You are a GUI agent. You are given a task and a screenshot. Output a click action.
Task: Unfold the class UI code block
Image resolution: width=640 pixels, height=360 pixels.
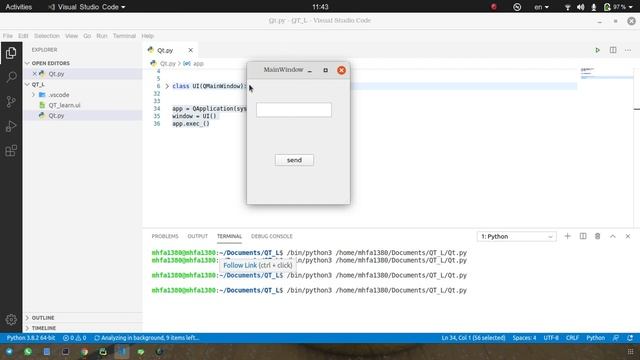tap(167, 86)
